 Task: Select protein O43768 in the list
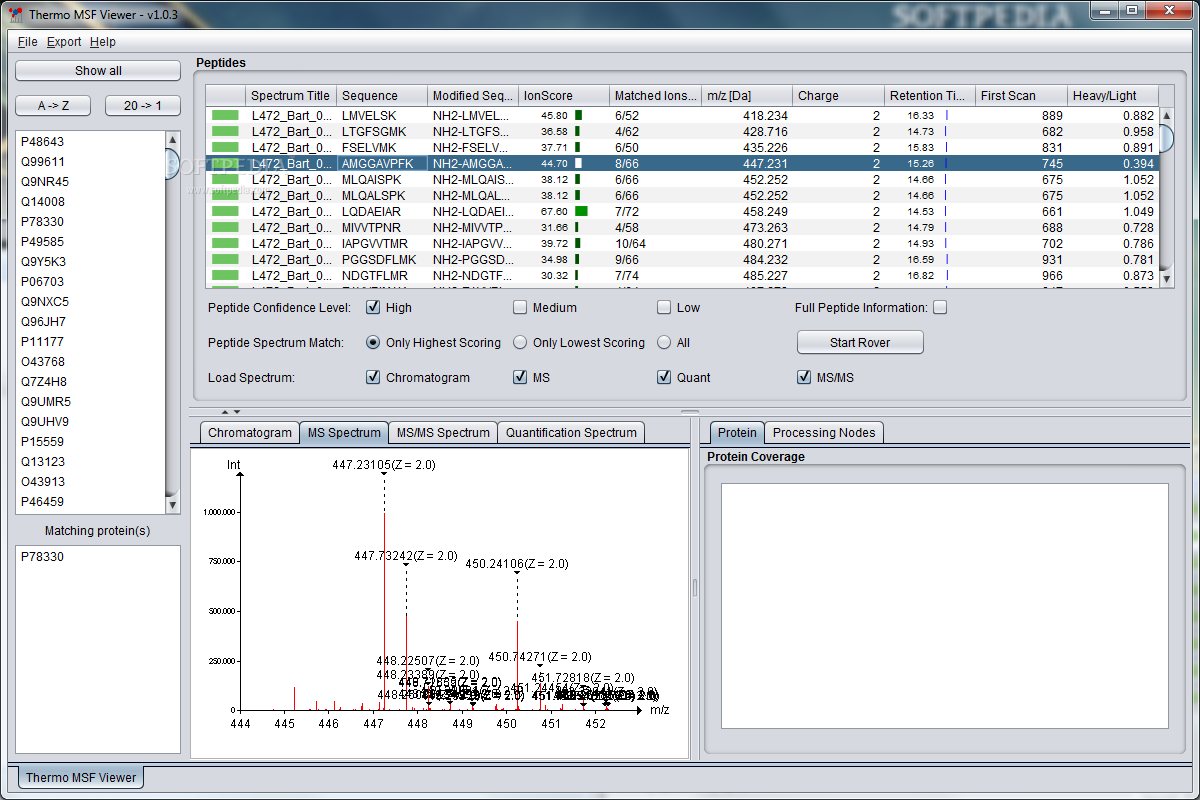90,362
